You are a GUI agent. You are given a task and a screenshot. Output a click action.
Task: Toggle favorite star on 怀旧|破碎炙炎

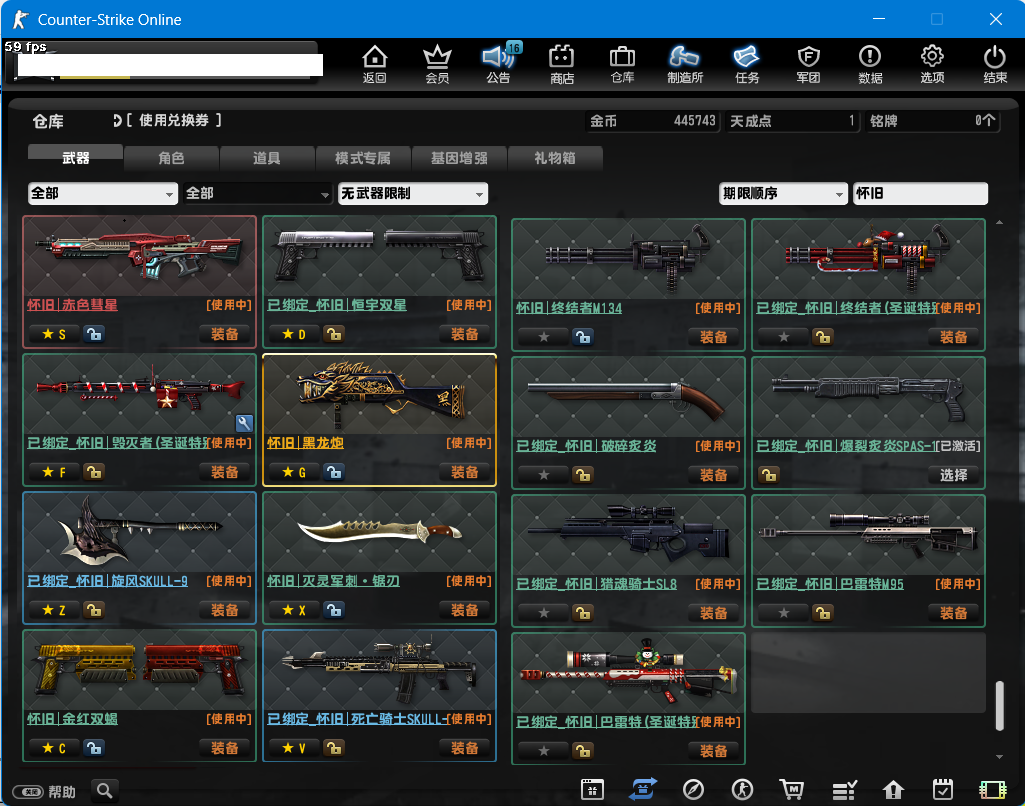point(544,475)
